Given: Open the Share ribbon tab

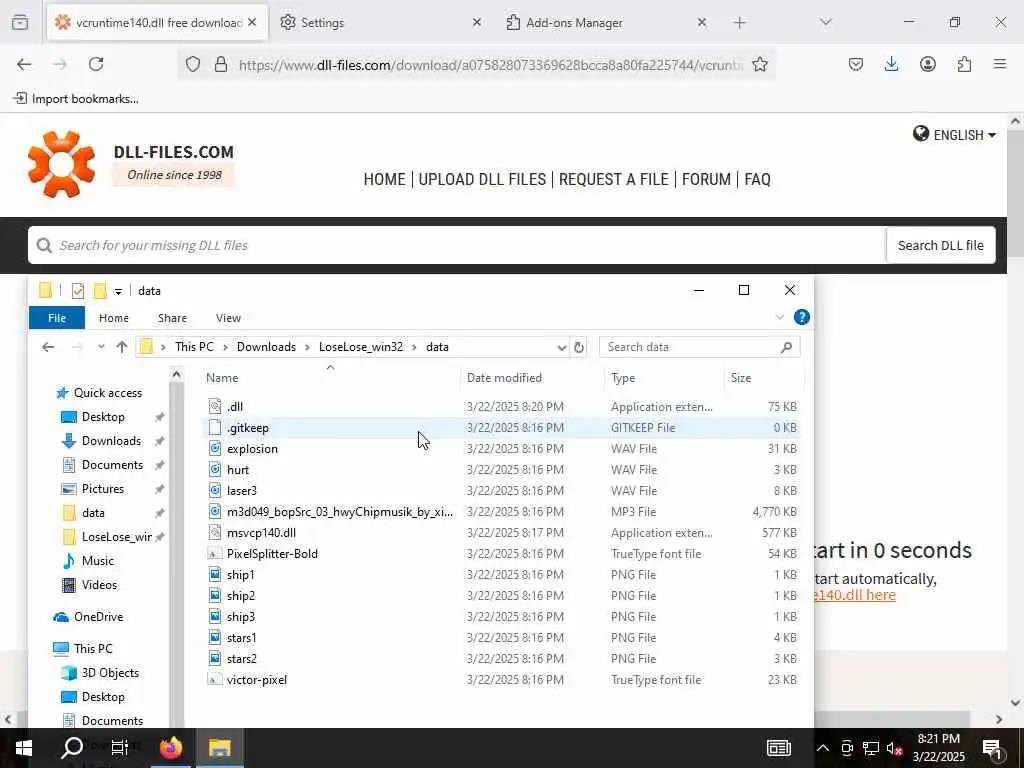Looking at the screenshot, I should 172,318.
